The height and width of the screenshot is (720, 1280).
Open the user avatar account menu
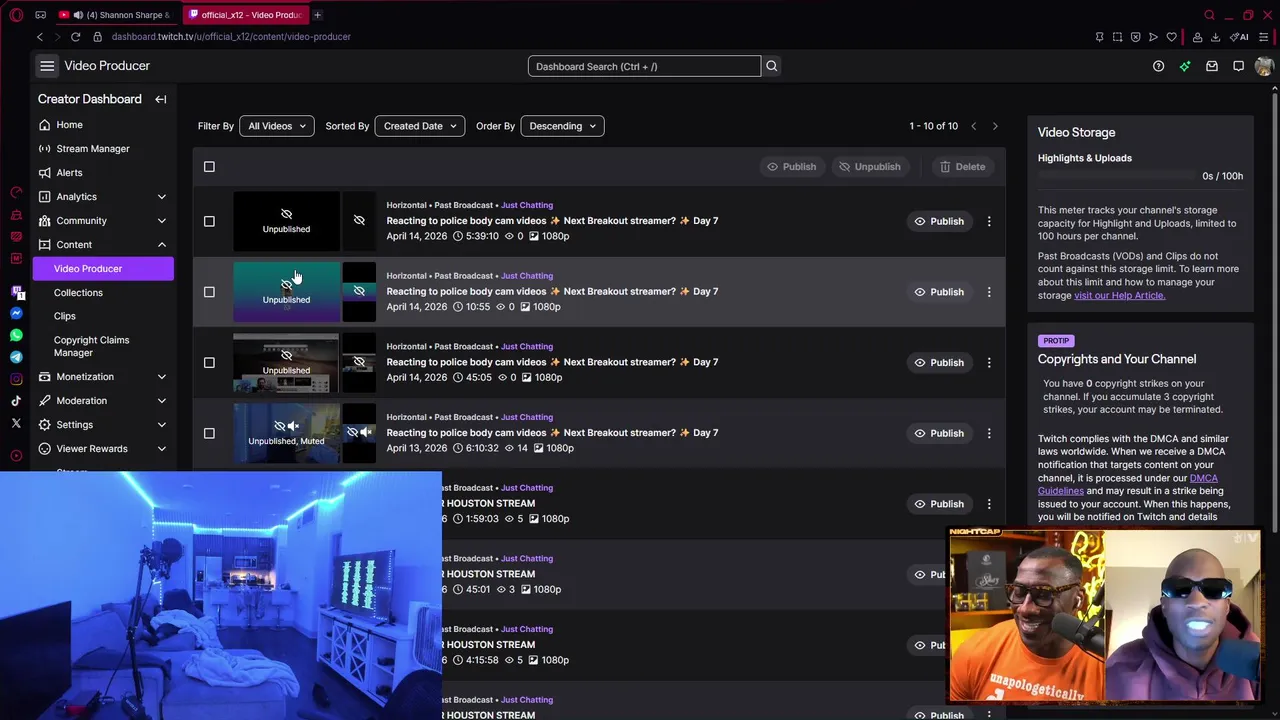1264,66
